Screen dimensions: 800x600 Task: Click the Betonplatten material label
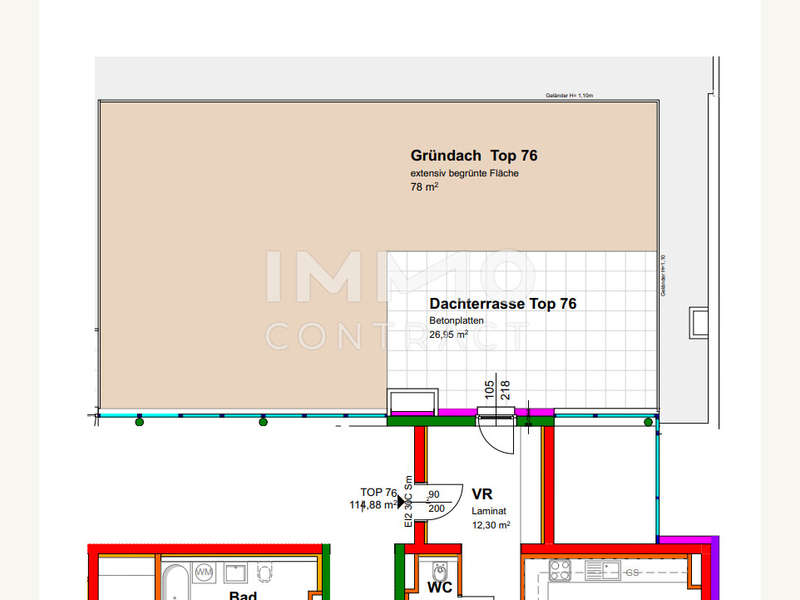coord(457,321)
